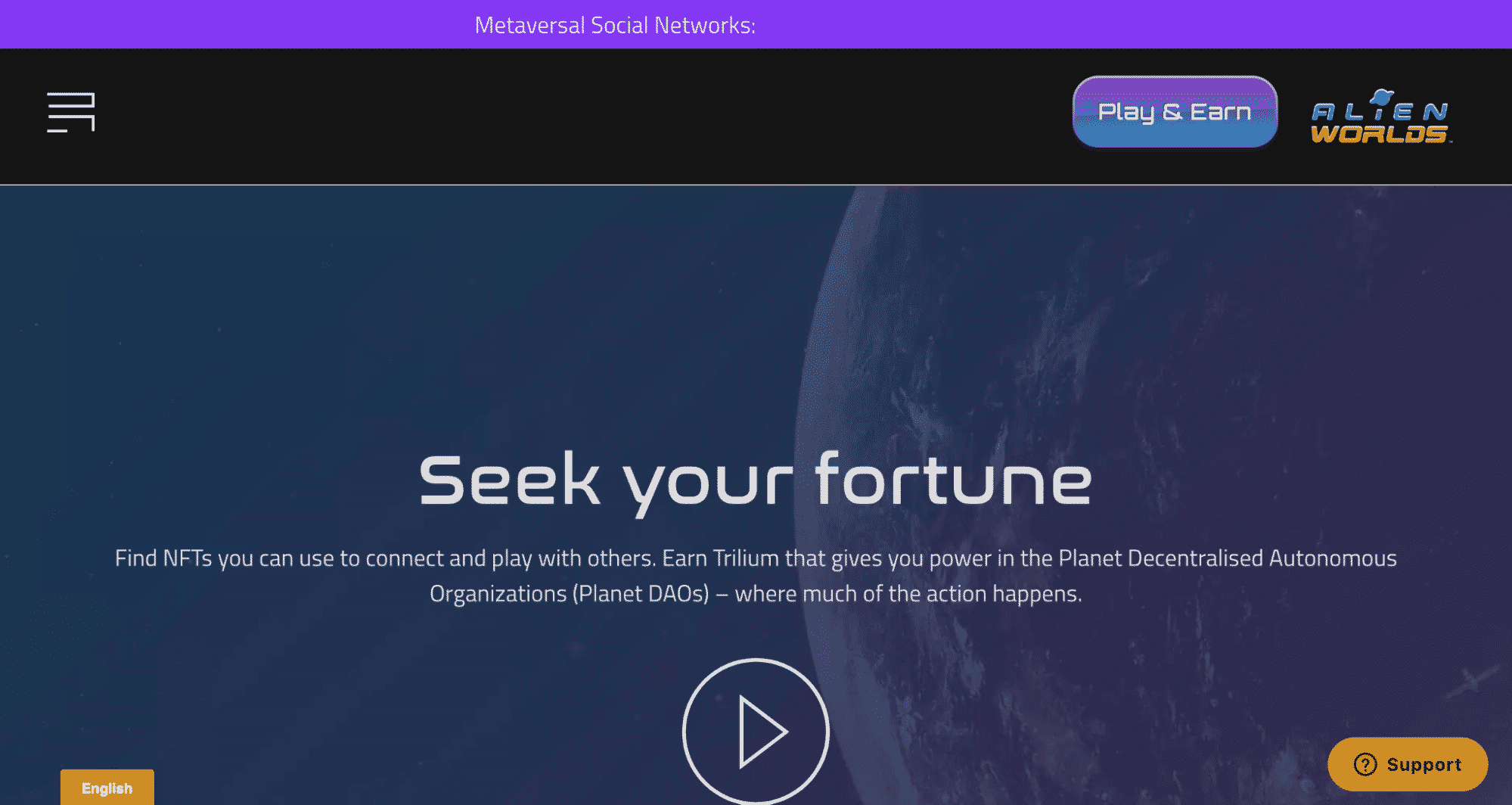The image size is (1512, 805).
Task: Open the Play & Earn page
Action: click(x=1175, y=112)
